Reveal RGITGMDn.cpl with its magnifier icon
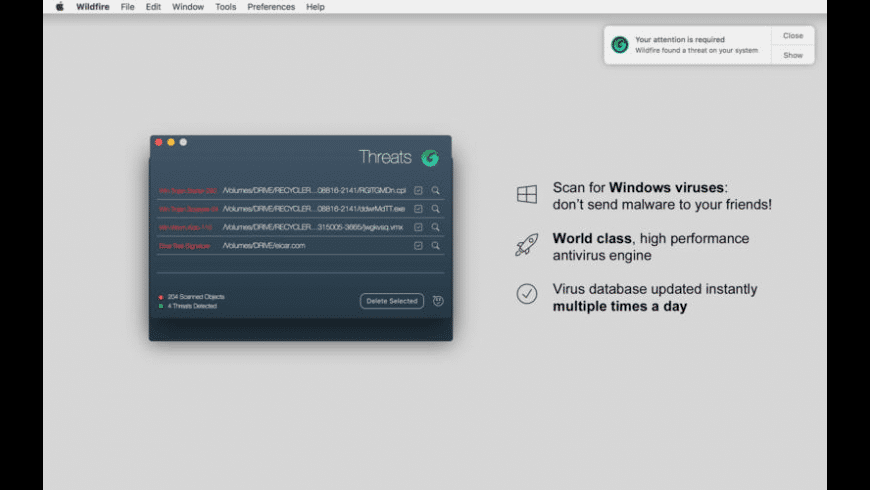The height and width of the screenshot is (490, 870). [x=436, y=190]
